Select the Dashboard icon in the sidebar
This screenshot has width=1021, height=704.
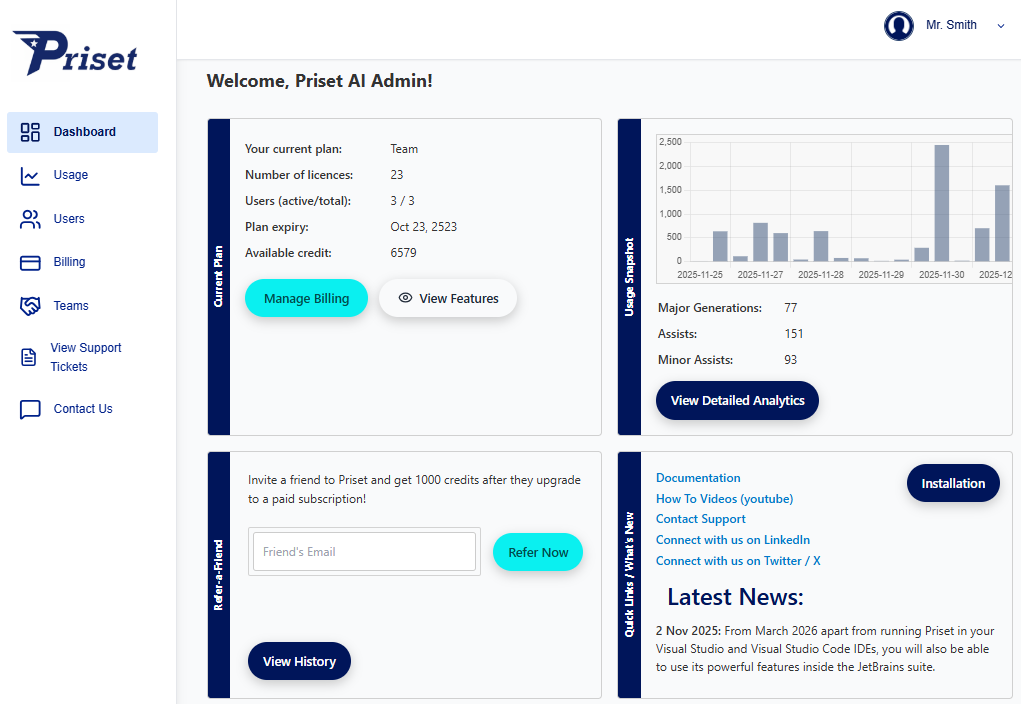(29, 131)
